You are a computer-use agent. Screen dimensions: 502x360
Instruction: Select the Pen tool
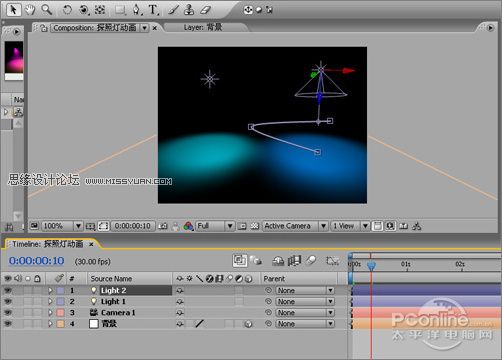pos(137,10)
